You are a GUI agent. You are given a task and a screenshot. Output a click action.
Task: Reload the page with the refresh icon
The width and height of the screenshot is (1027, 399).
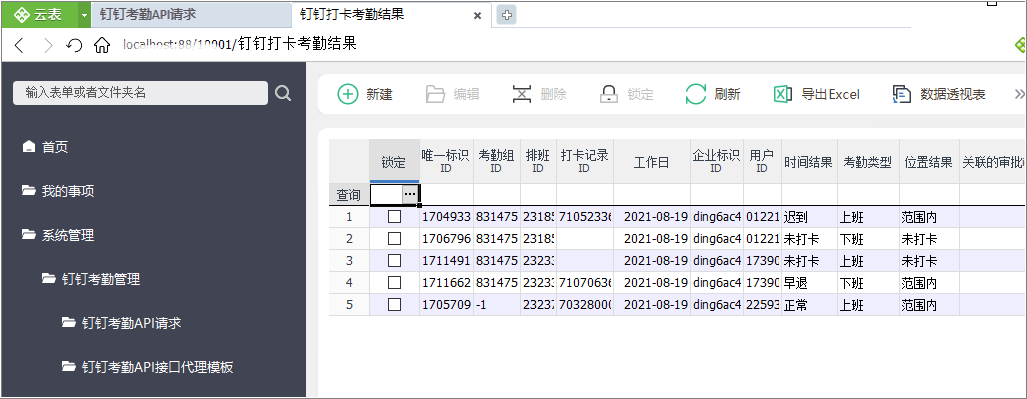click(74, 45)
